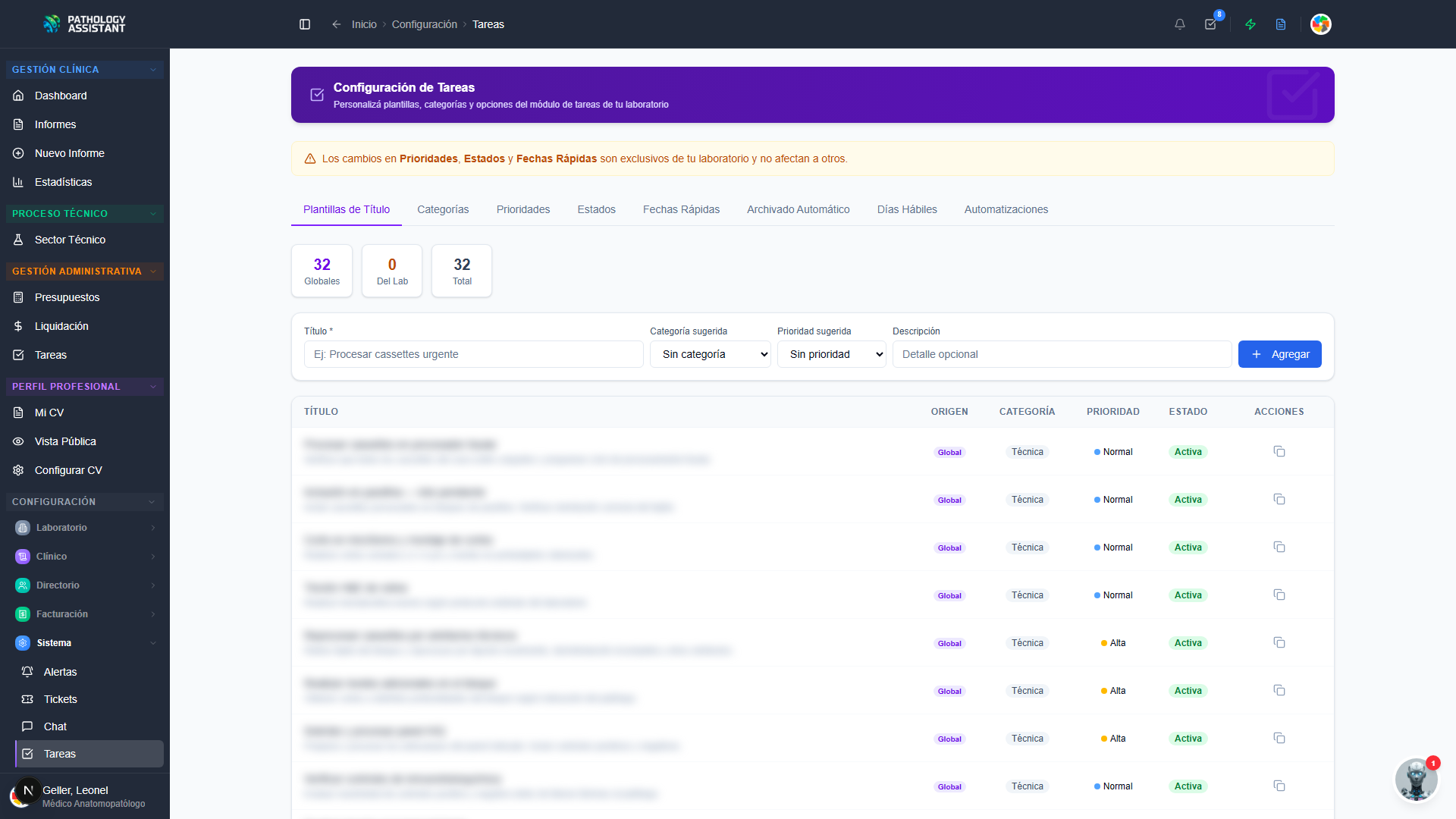This screenshot has height=819, width=1456.
Task: Create Nuevo Informe from sidebar
Action: coord(85,153)
